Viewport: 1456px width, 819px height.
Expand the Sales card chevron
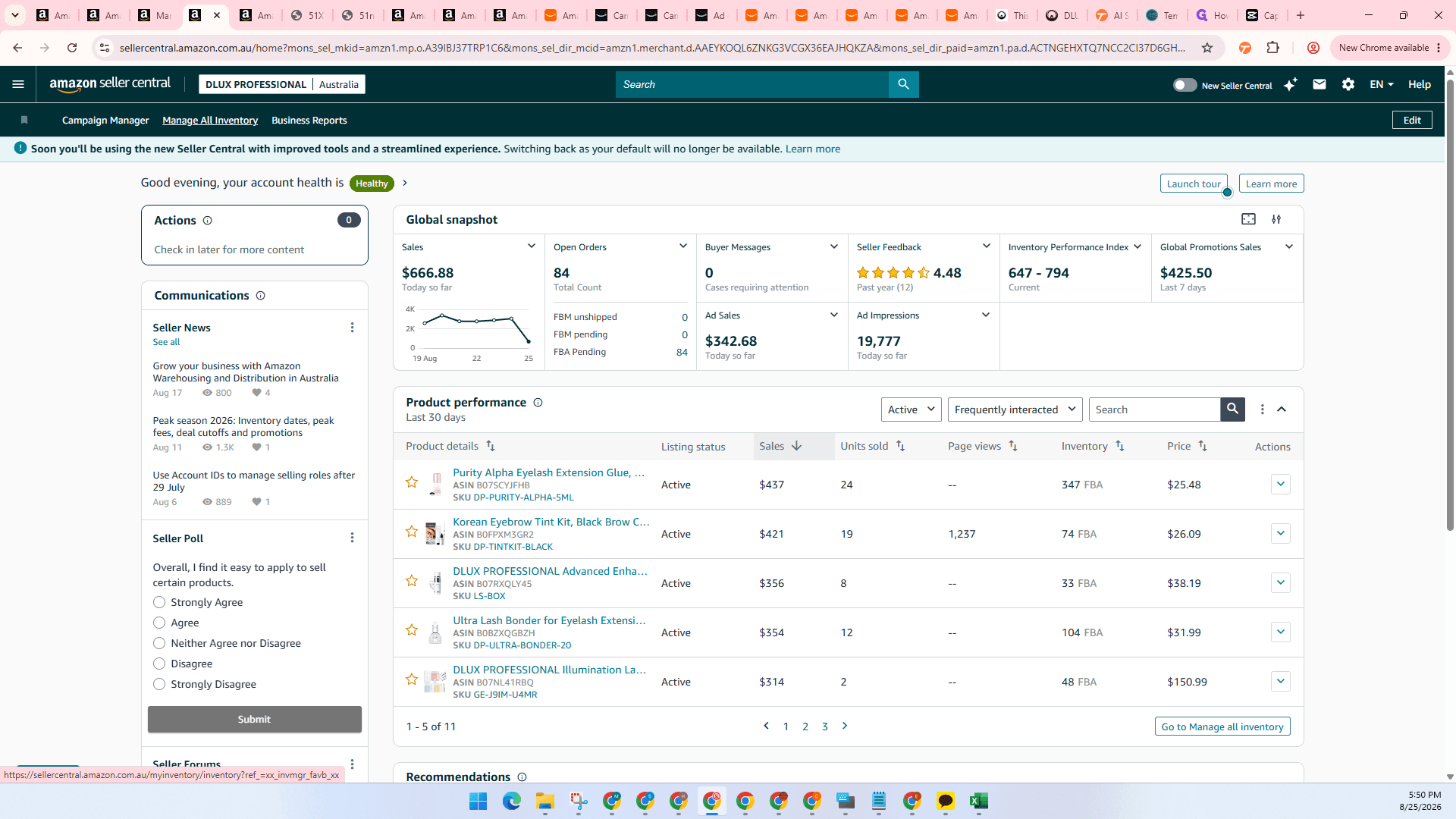[x=532, y=246]
